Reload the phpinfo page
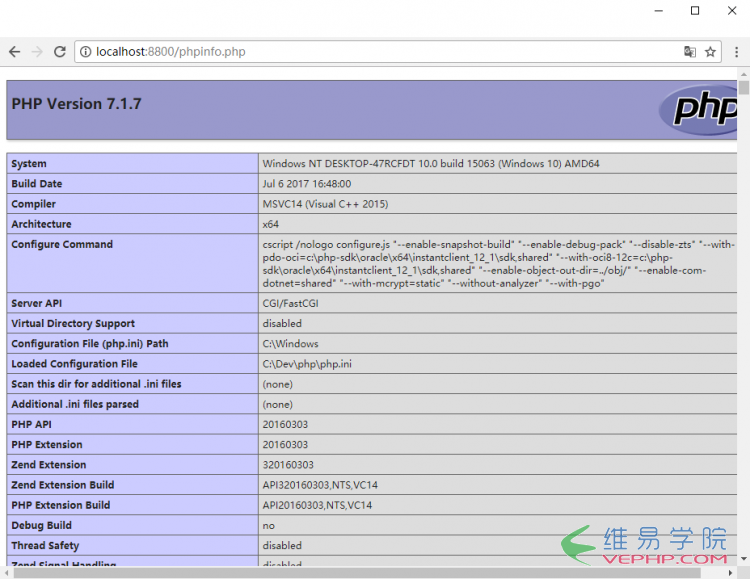 [x=59, y=52]
